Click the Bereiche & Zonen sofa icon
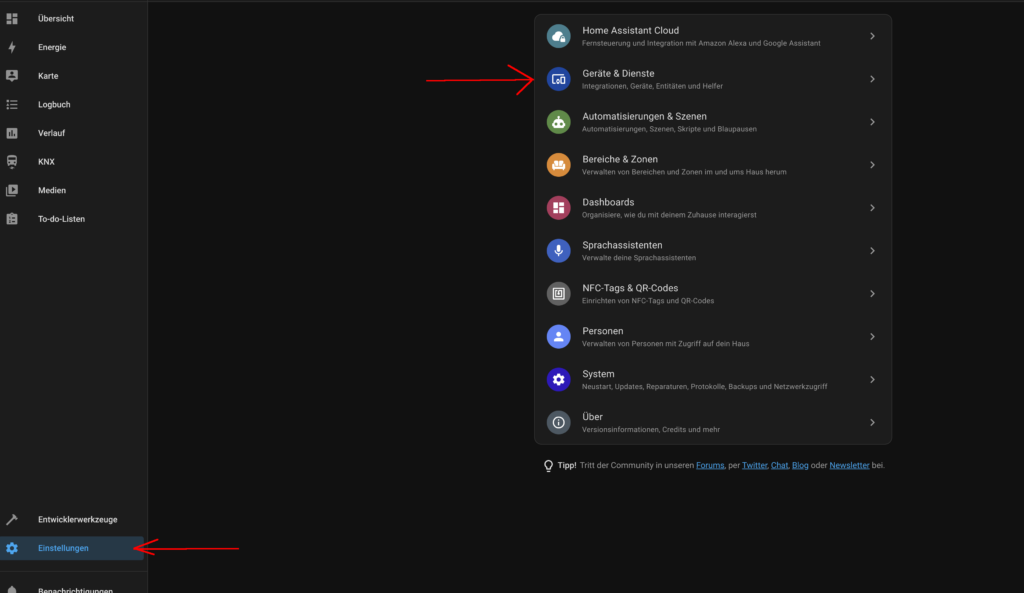The image size is (1024, 593). click(x=558, y=165)
